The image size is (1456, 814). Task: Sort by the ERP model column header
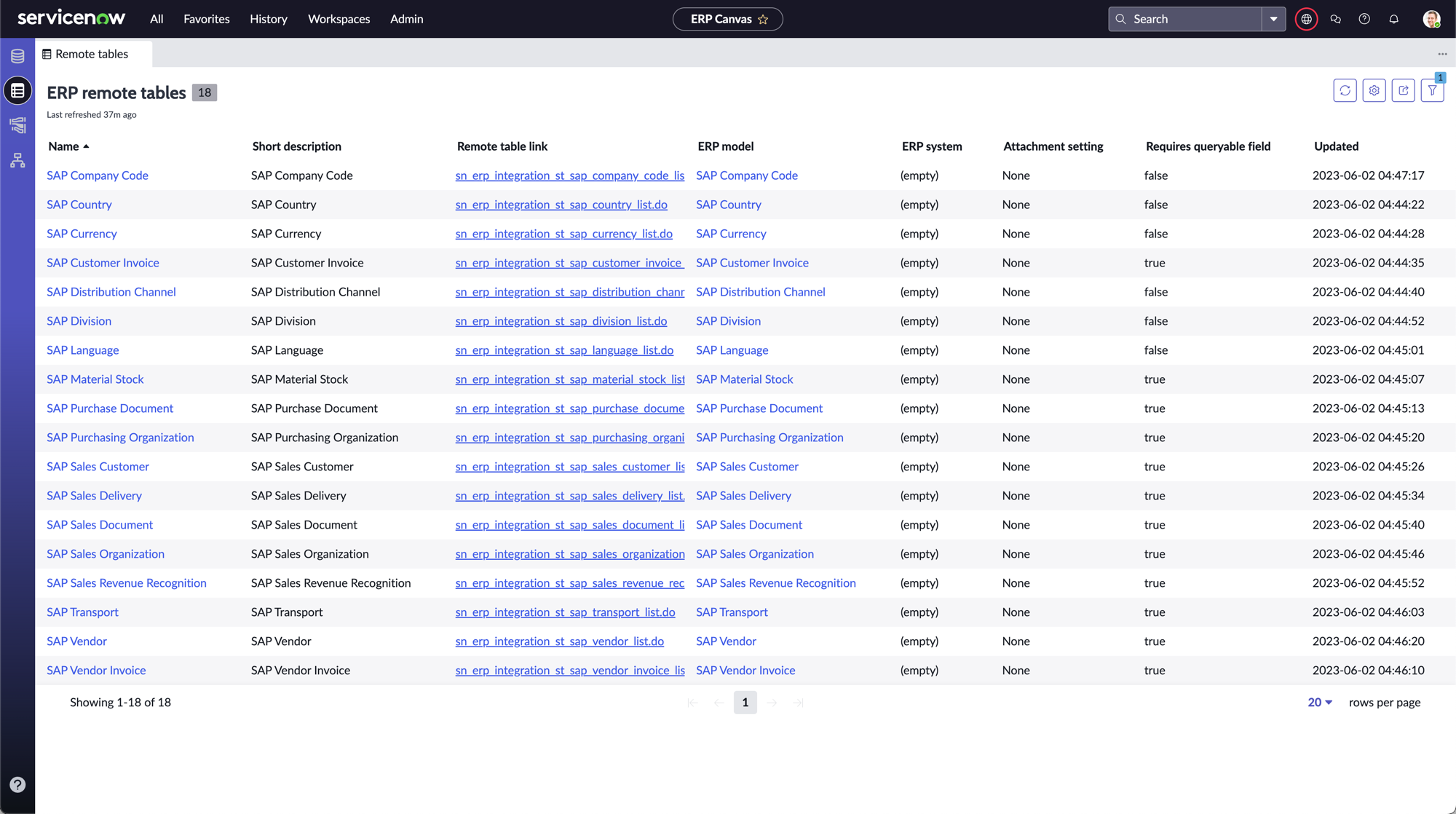click(x=725, y=146)
